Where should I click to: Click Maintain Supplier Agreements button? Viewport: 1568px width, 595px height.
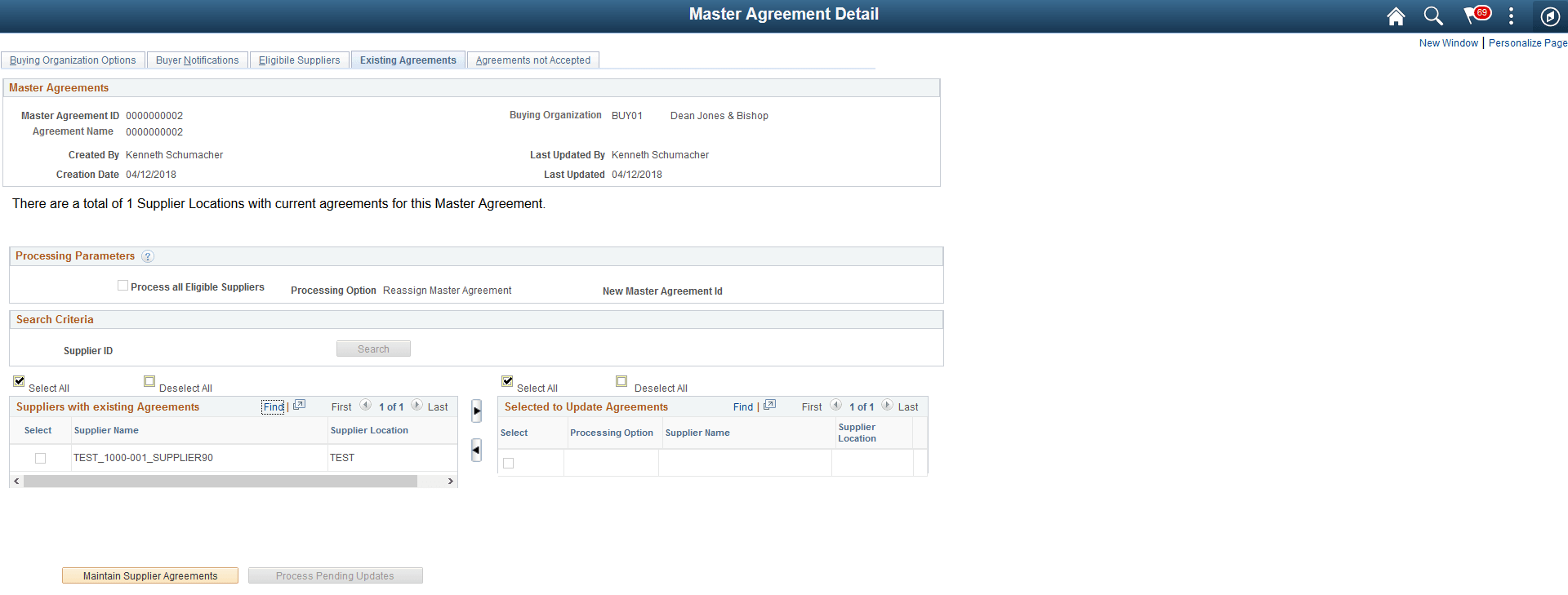150,576
